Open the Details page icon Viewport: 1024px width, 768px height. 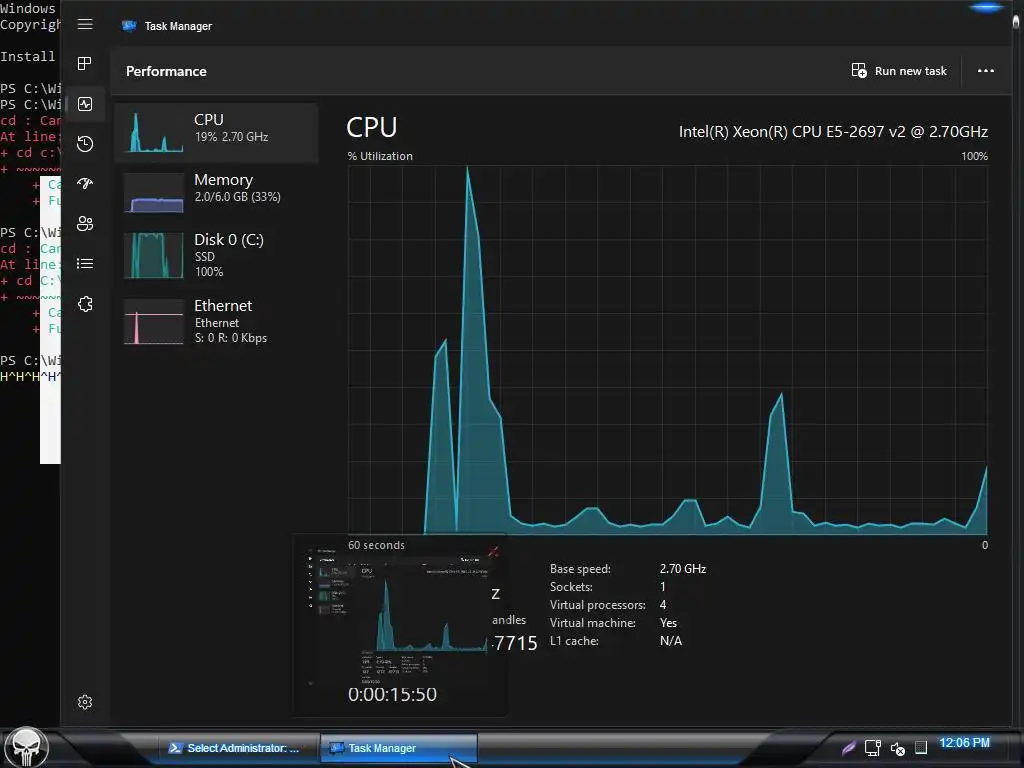click(x=85, y=264)
